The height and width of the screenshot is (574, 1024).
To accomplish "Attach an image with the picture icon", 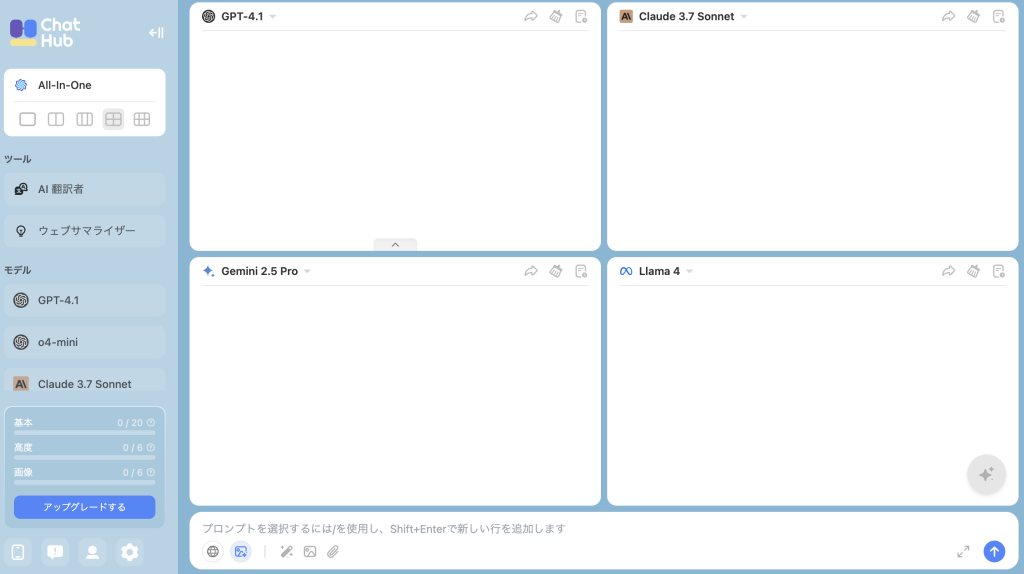I will coord(310,552).
